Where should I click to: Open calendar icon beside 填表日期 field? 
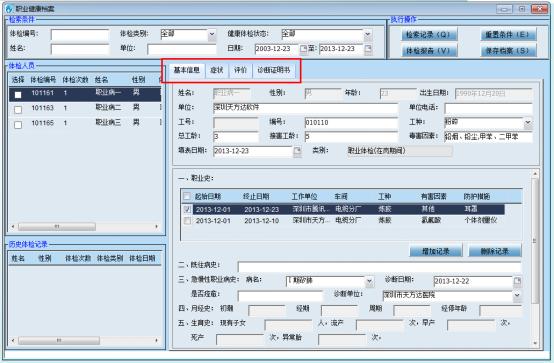[x=297, y=151]
